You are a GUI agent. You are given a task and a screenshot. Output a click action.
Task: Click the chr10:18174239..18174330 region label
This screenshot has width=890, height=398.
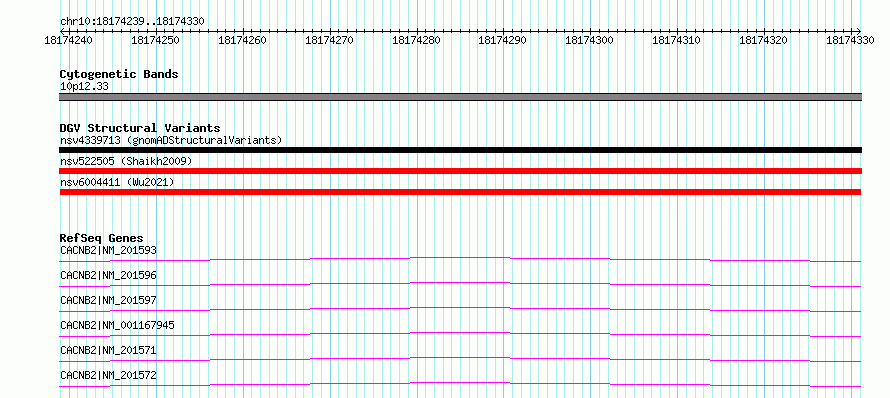[132, 22]
